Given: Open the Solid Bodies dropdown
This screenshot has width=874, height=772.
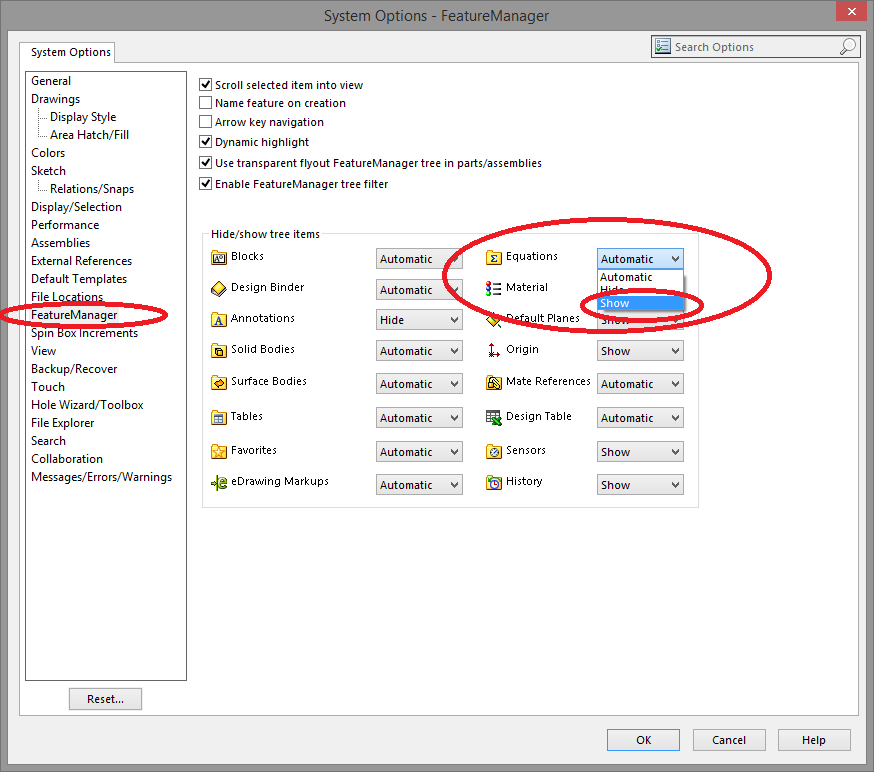Looking at the screenshot, I should pyautogui.click(x=419, y=351).
